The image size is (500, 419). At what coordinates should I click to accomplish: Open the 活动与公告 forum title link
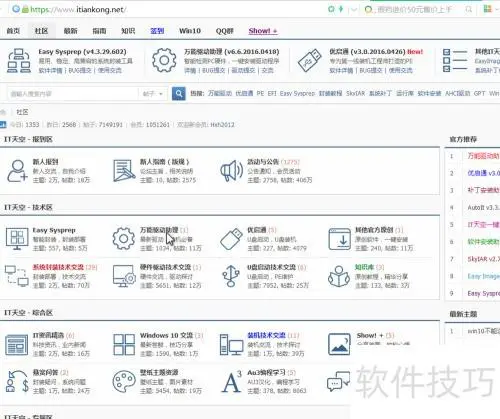[263, 162]
